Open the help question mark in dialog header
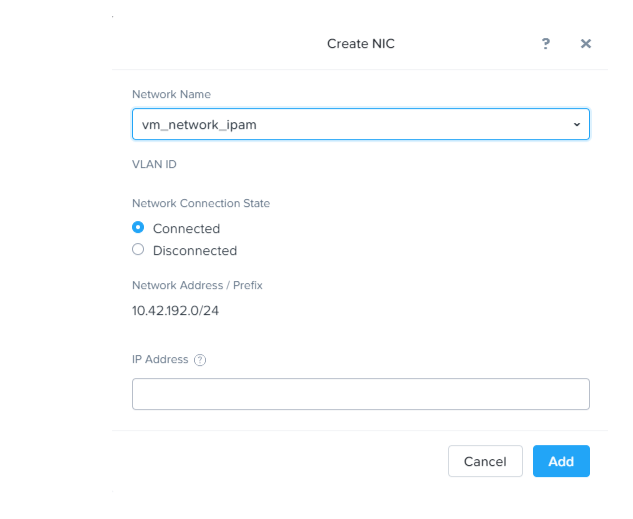The width and height of the screenshot is (633, 519). [546, 44]
